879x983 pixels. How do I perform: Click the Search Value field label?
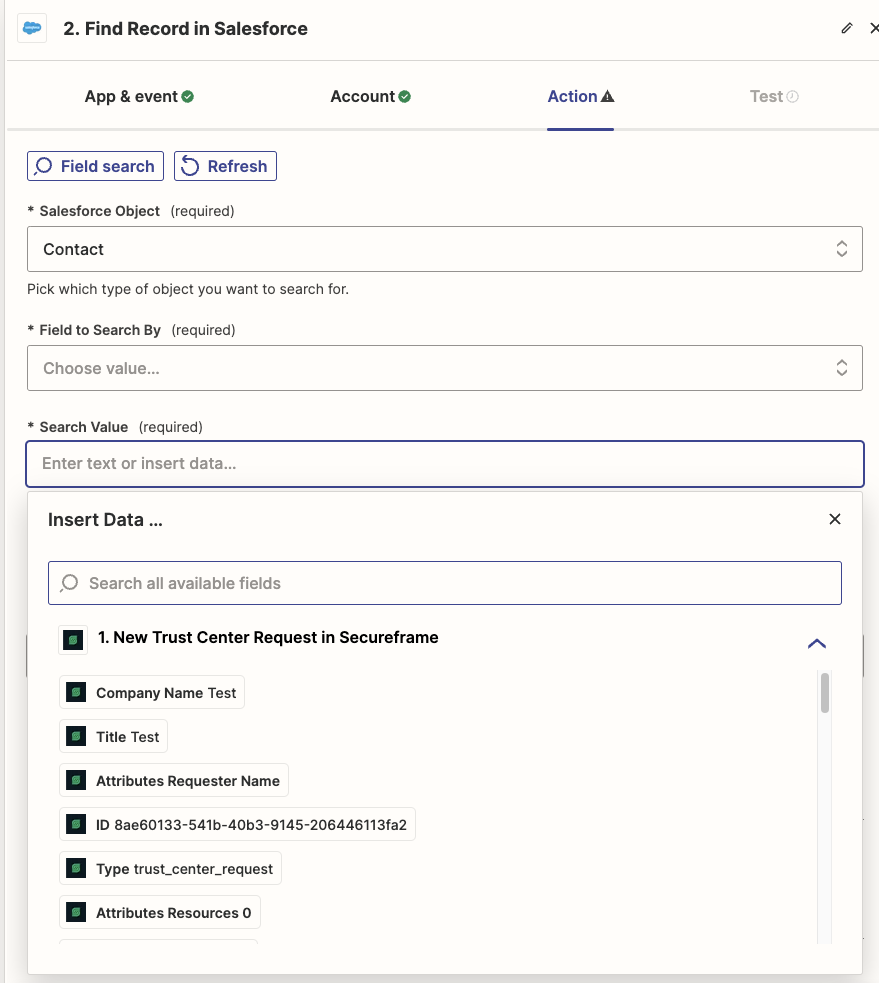(x=84, y=427)
